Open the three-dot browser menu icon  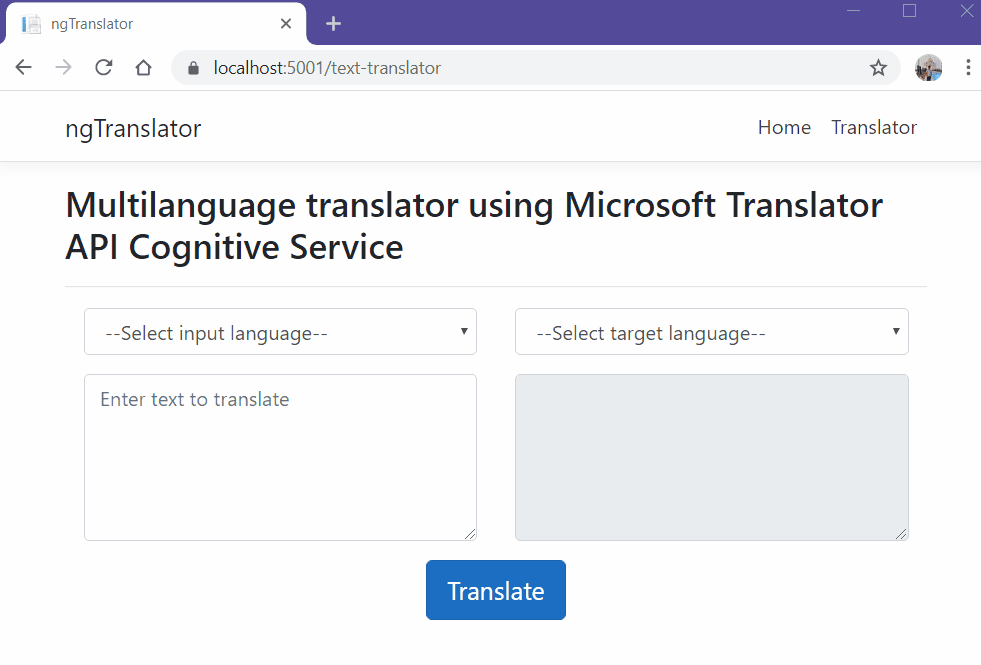point(965,68)
